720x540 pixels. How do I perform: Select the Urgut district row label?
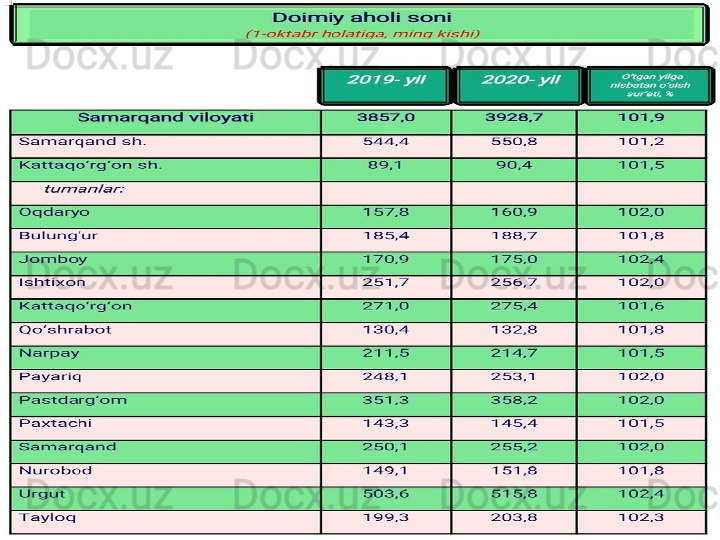click(42, 494)
